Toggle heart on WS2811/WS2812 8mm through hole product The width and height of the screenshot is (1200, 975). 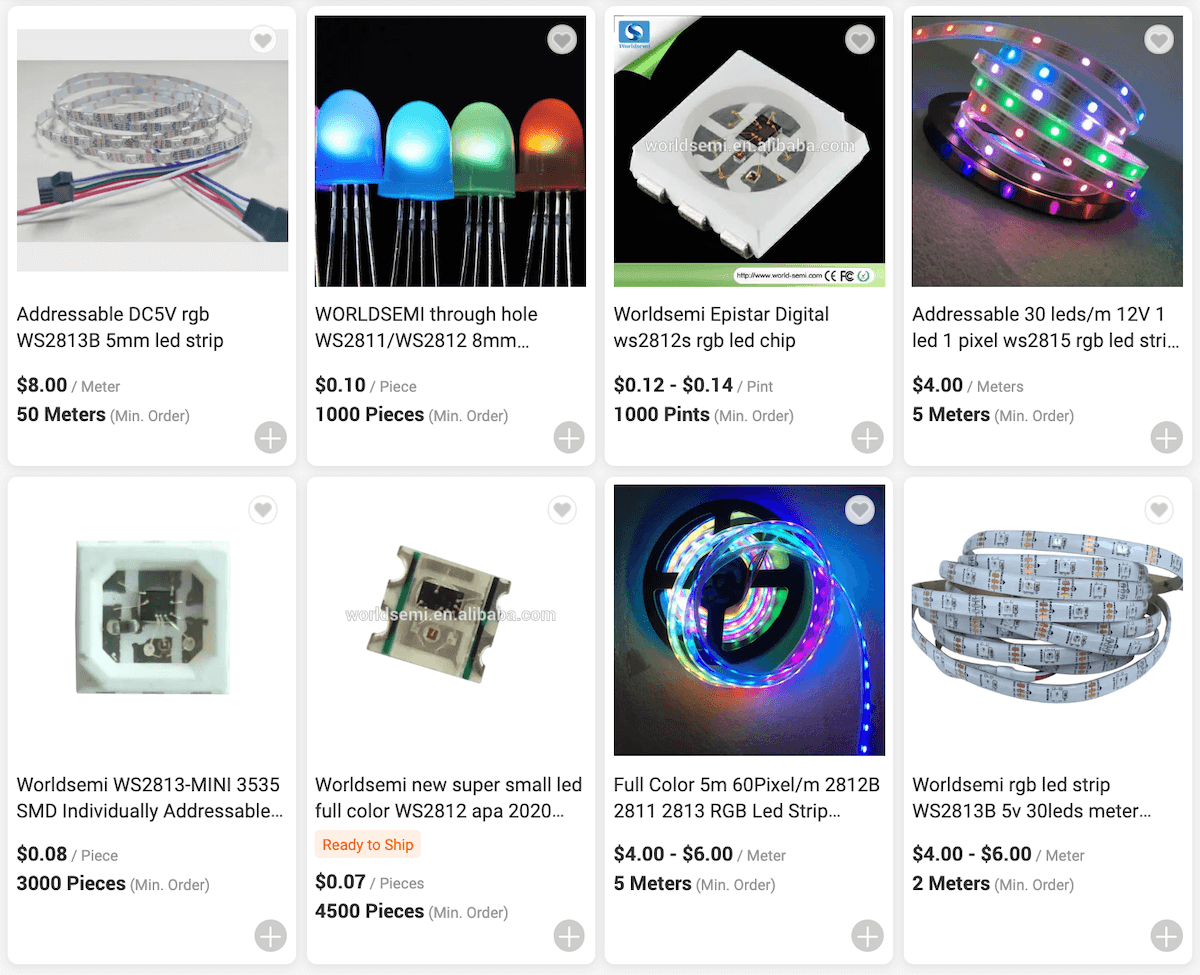click(562, 40)
